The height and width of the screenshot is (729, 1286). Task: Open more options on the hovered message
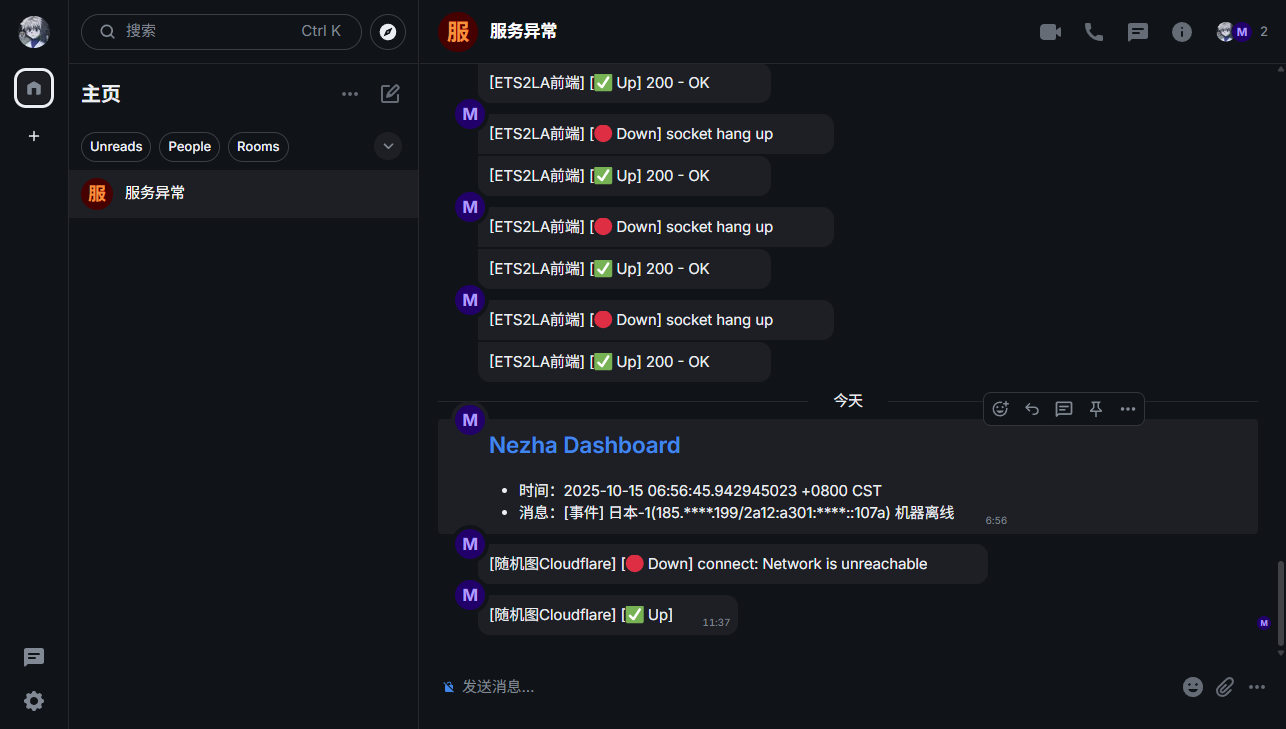(1128, 408)
